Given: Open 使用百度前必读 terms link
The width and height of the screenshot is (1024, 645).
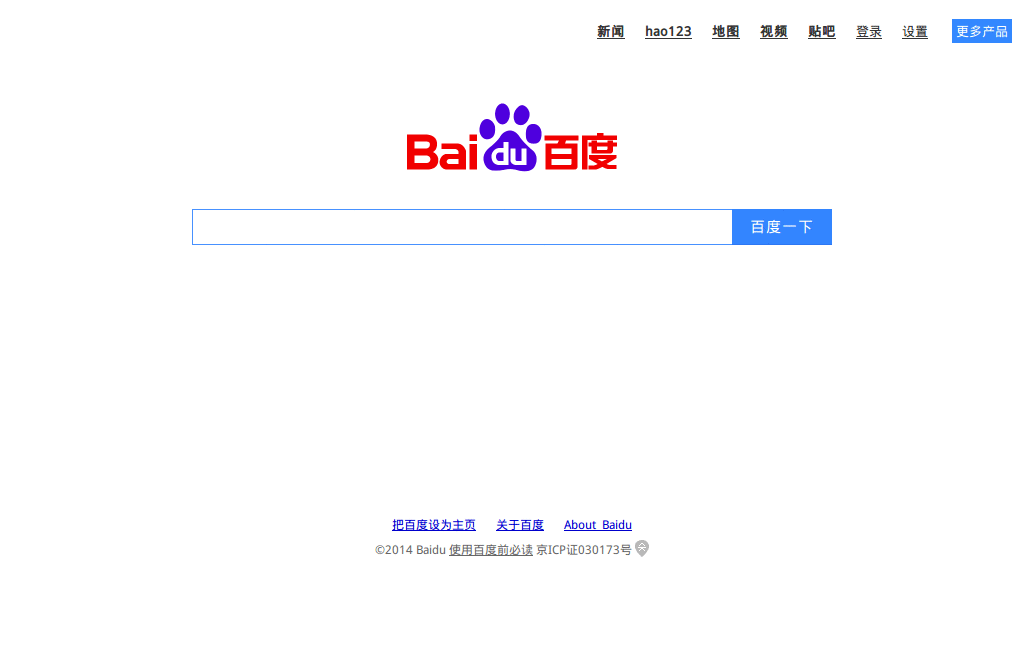Looking at the screenshot, I should point(490,550).
